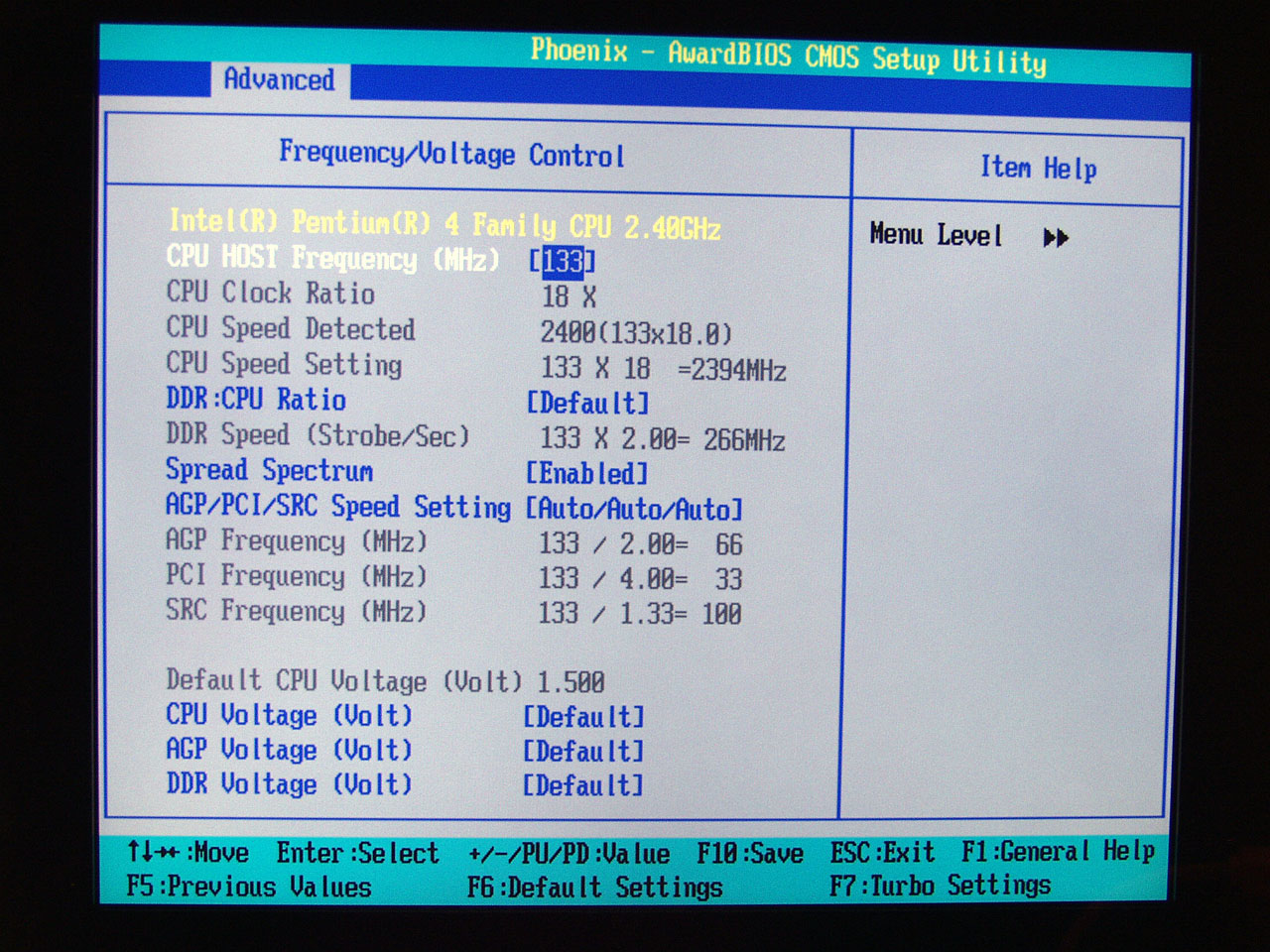This screenshot has width=1270, height=952.
Task: Click the +/-/PU/PD:Value hint
Action: coord(569,854)
